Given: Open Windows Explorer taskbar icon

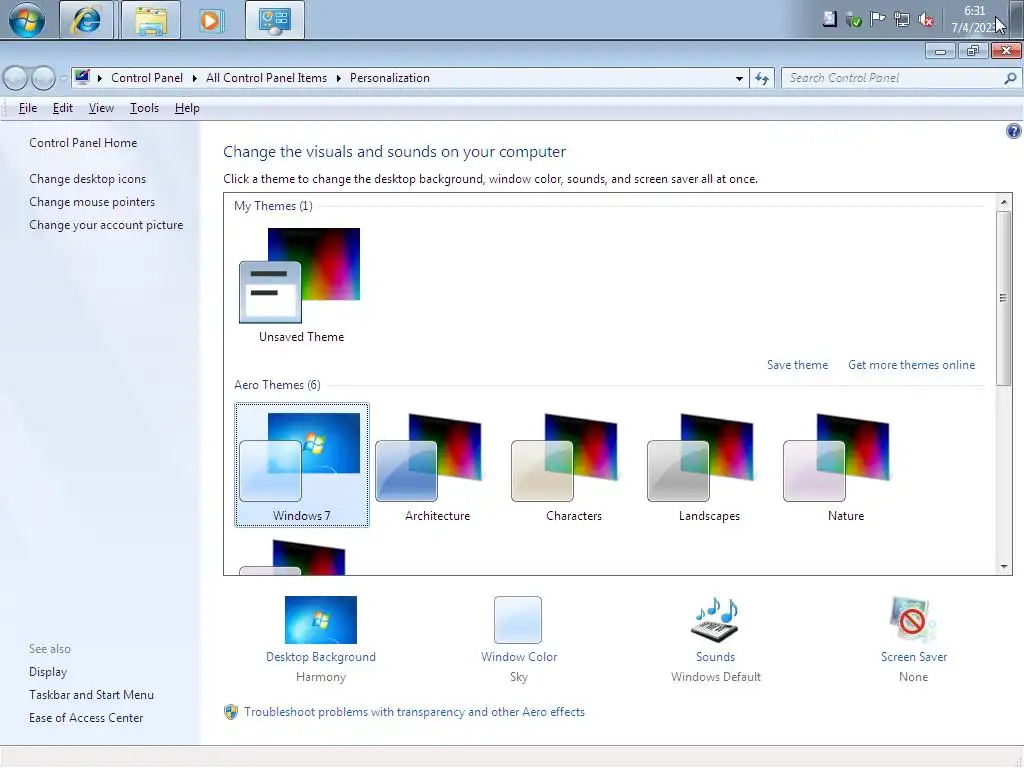Looking at the screenshot, I should pyautogui.click(x=151, y=20).
